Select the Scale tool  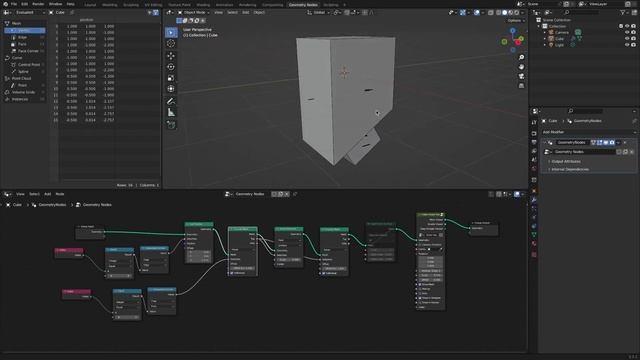[x=171, y=78]
